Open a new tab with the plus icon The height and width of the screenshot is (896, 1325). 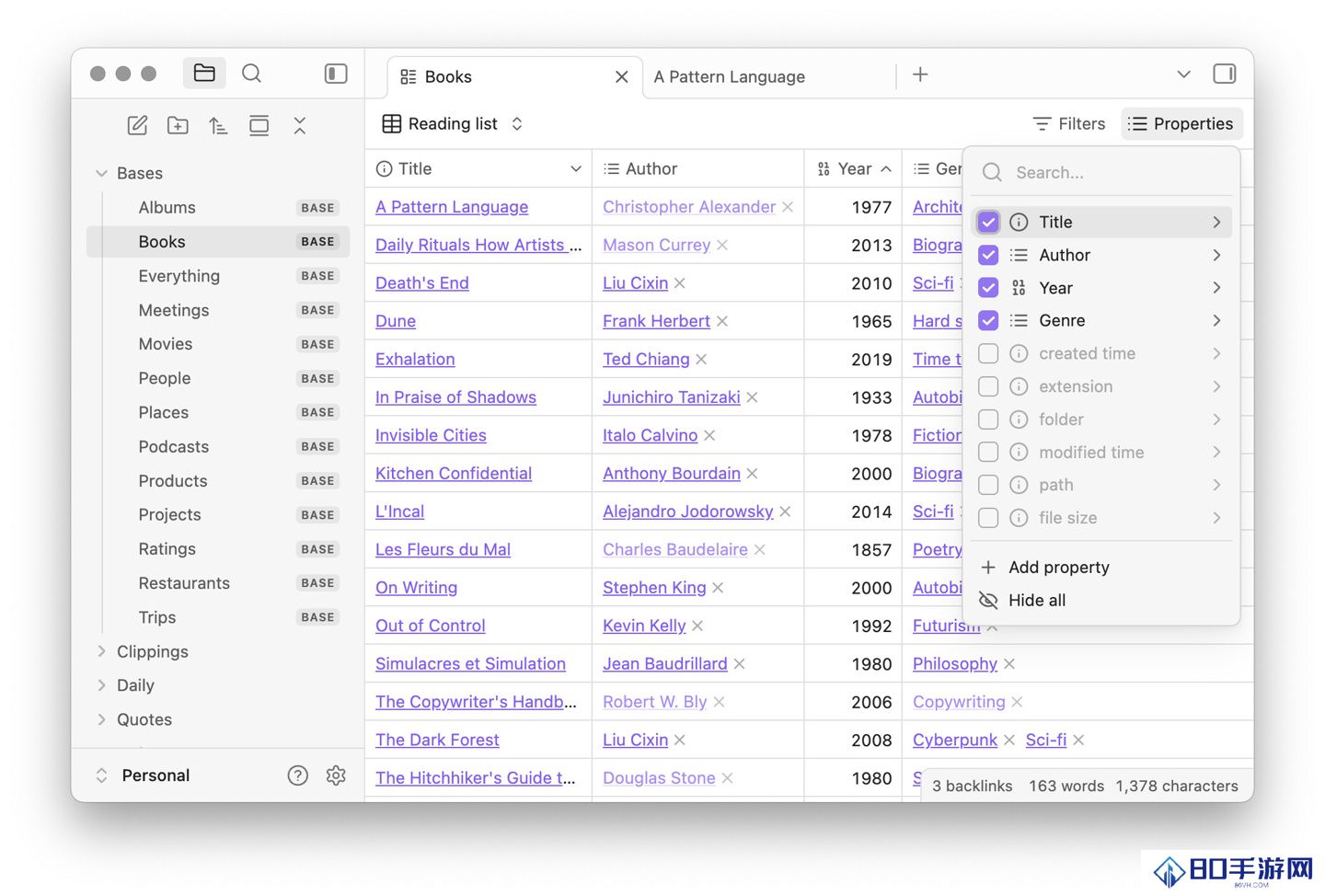pos(920,75)
